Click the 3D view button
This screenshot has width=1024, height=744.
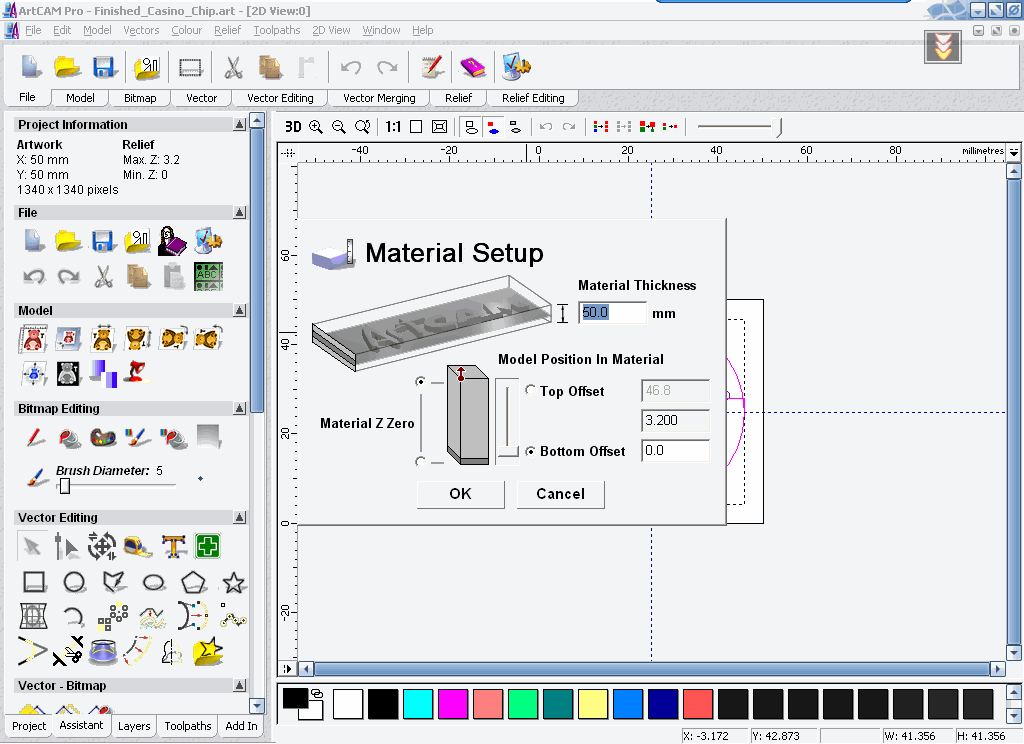point(293,127)
